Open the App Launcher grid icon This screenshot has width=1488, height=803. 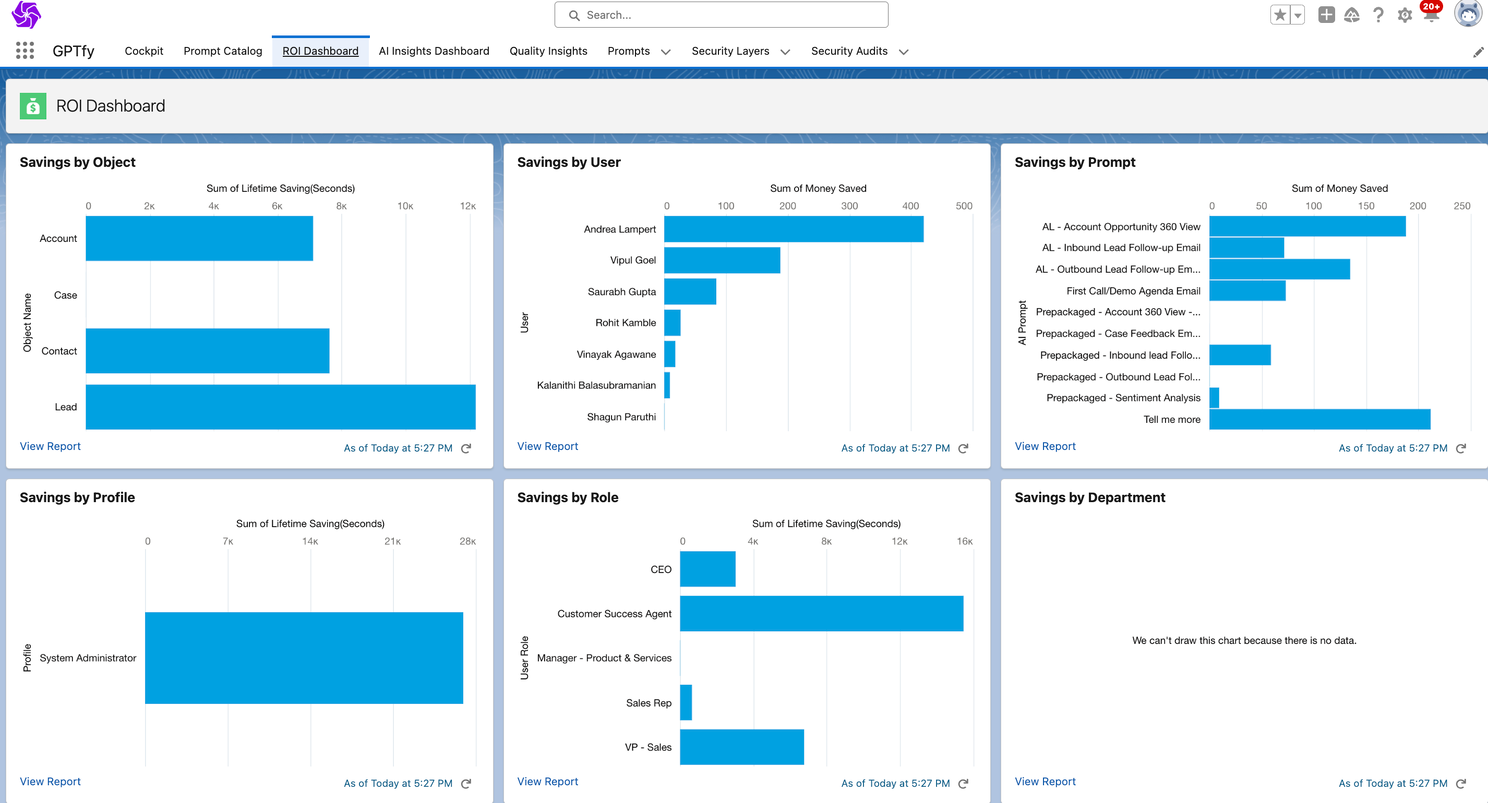[x=24, y=51]
